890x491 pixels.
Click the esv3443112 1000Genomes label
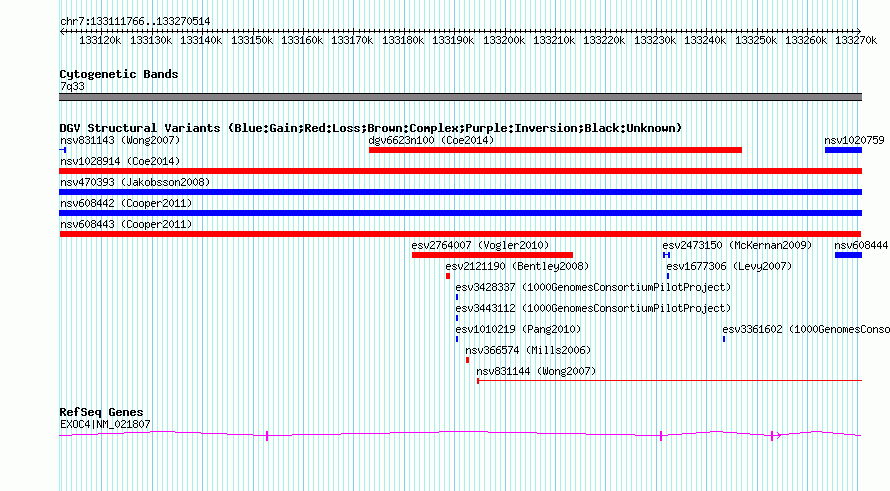pos(593,308)
